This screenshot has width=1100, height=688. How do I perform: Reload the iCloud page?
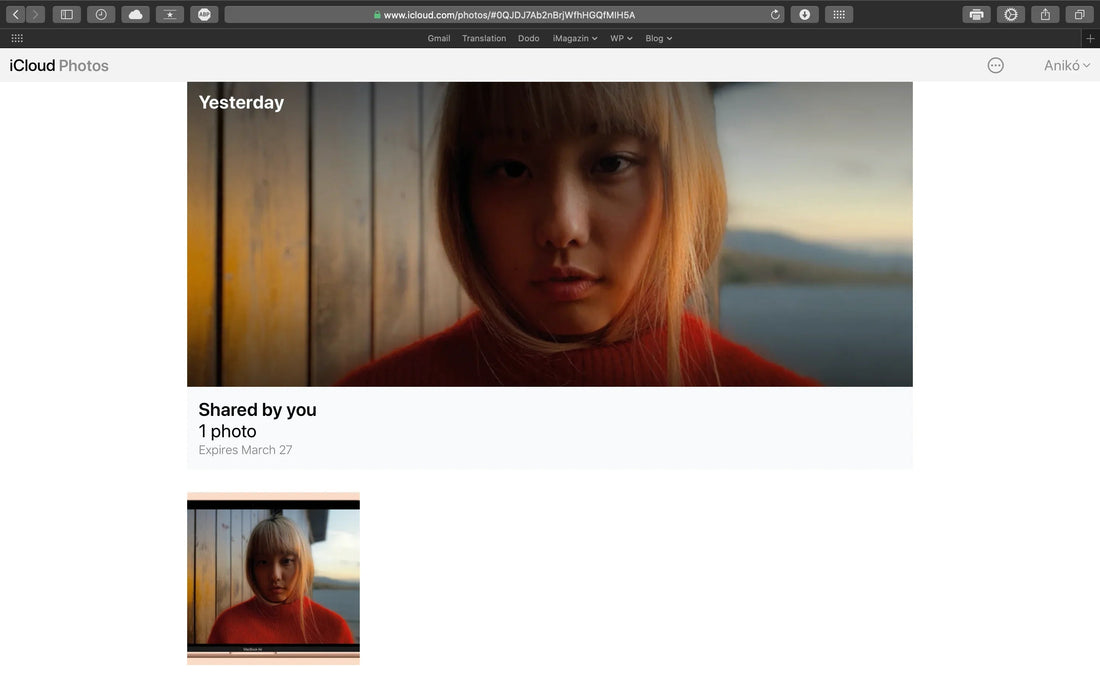[x=775, y=15]
